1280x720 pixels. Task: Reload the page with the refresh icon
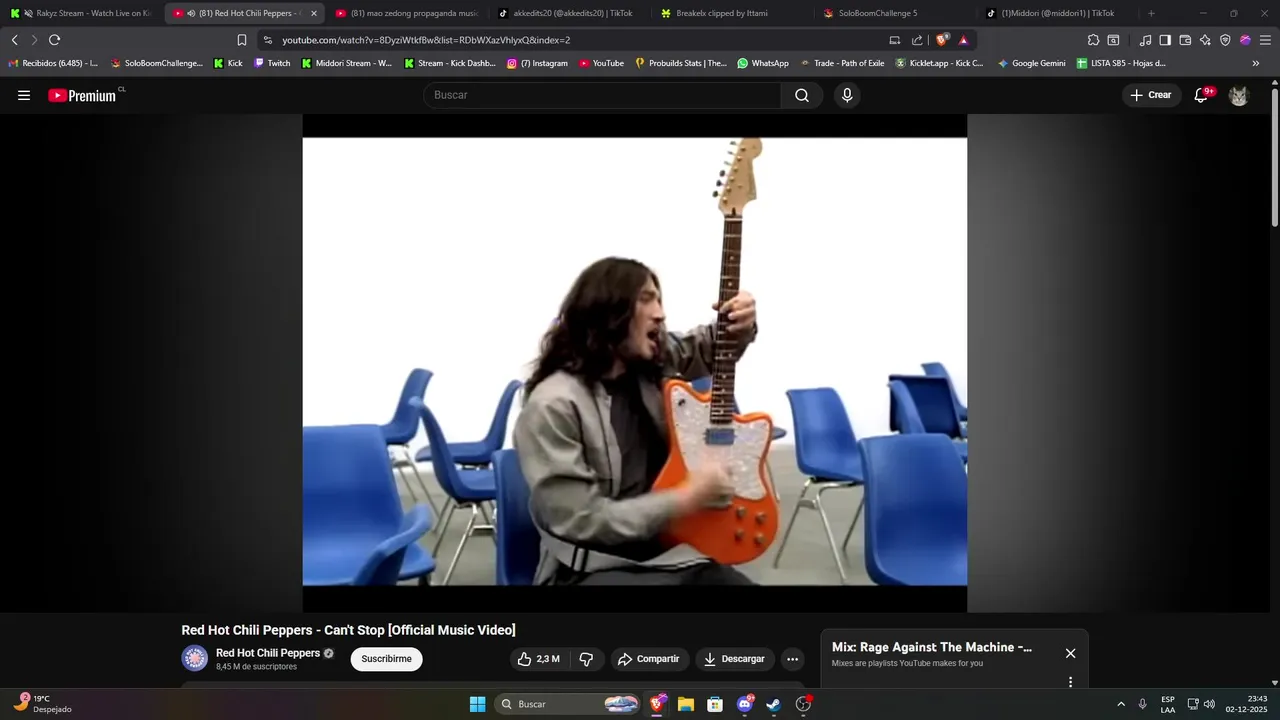(54, 40)
